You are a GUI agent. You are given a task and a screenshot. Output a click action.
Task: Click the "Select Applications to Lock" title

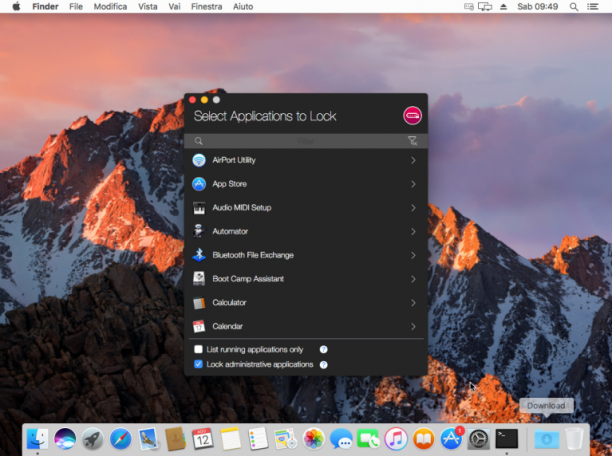[265, 116]
